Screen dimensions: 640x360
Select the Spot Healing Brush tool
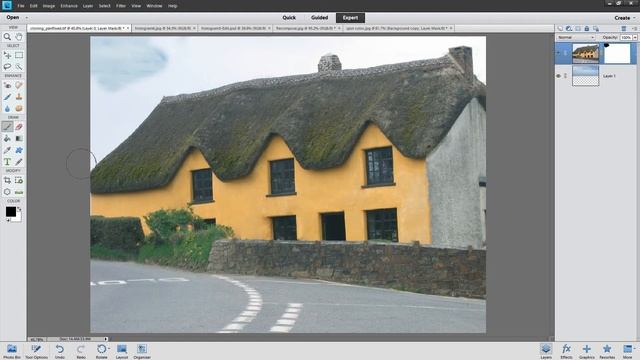[x=19, y=85]
